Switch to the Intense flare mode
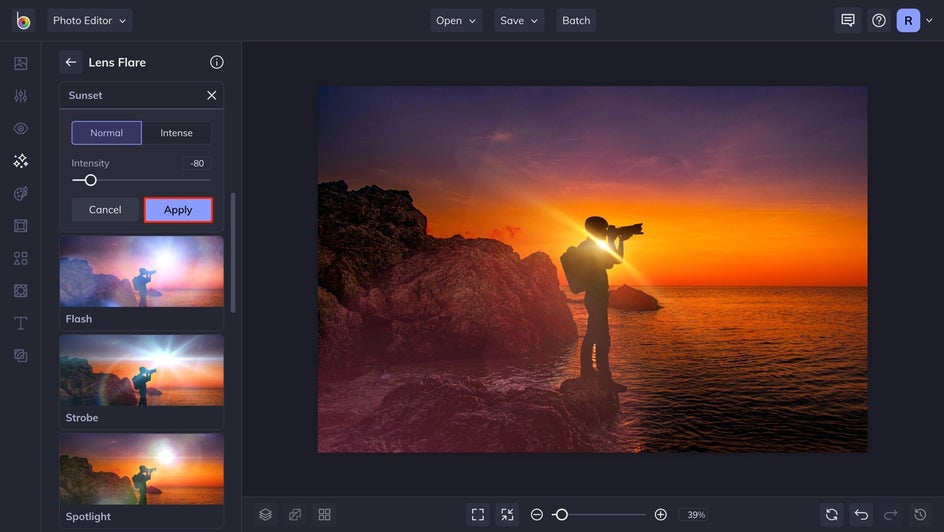The image size is (944, 532). click(x=176, y=133)
